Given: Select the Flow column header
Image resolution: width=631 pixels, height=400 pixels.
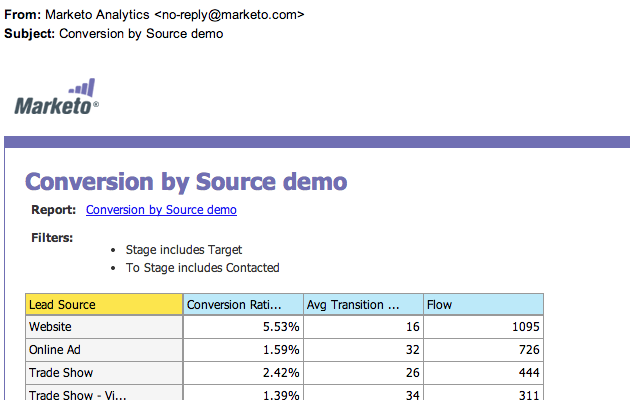Looking at the screenshot, I should click(483, 304).
